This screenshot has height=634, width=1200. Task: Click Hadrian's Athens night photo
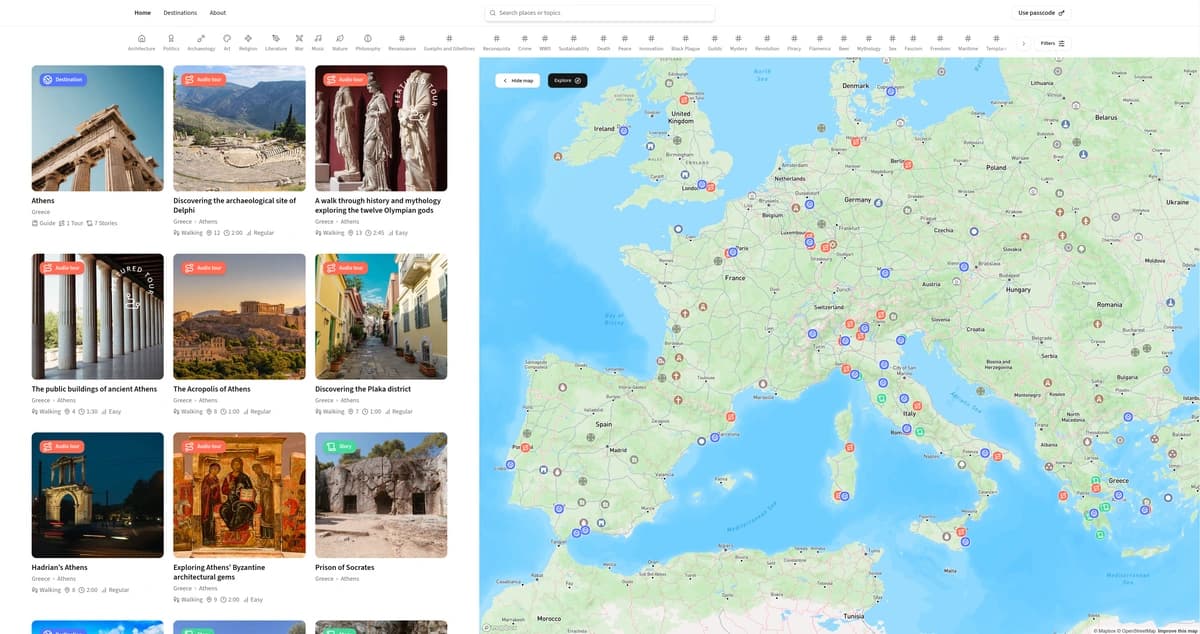click(97, 495)
